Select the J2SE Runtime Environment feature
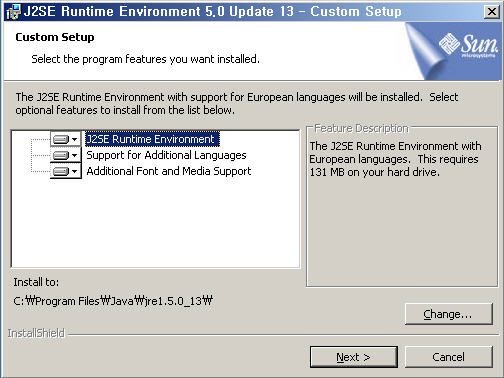The width and height of the screenshot is (504, 378). [x=152, y=139]
